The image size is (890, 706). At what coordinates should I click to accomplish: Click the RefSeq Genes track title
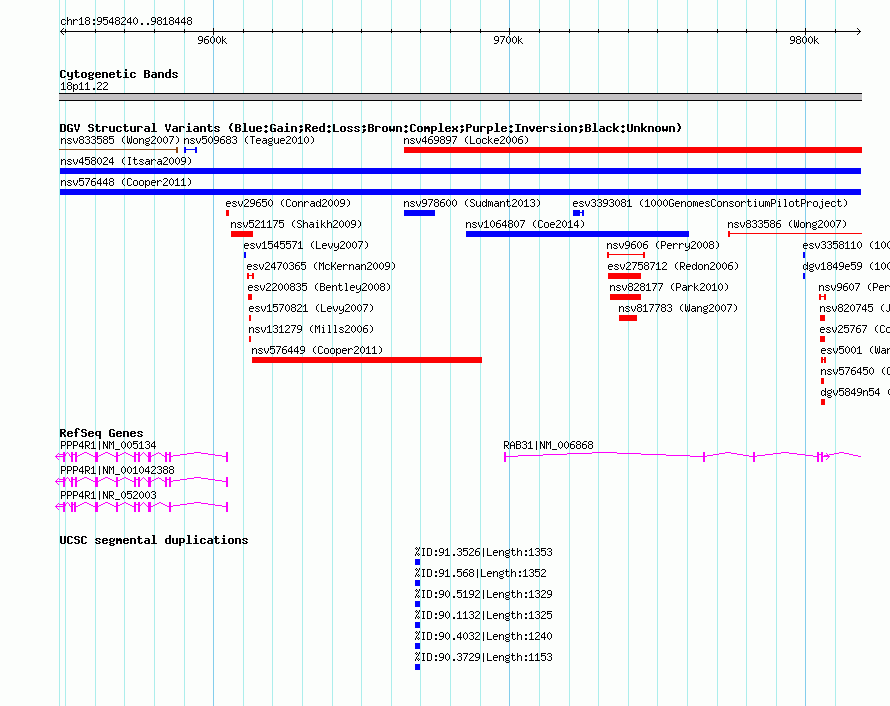(x=101, y=433)
